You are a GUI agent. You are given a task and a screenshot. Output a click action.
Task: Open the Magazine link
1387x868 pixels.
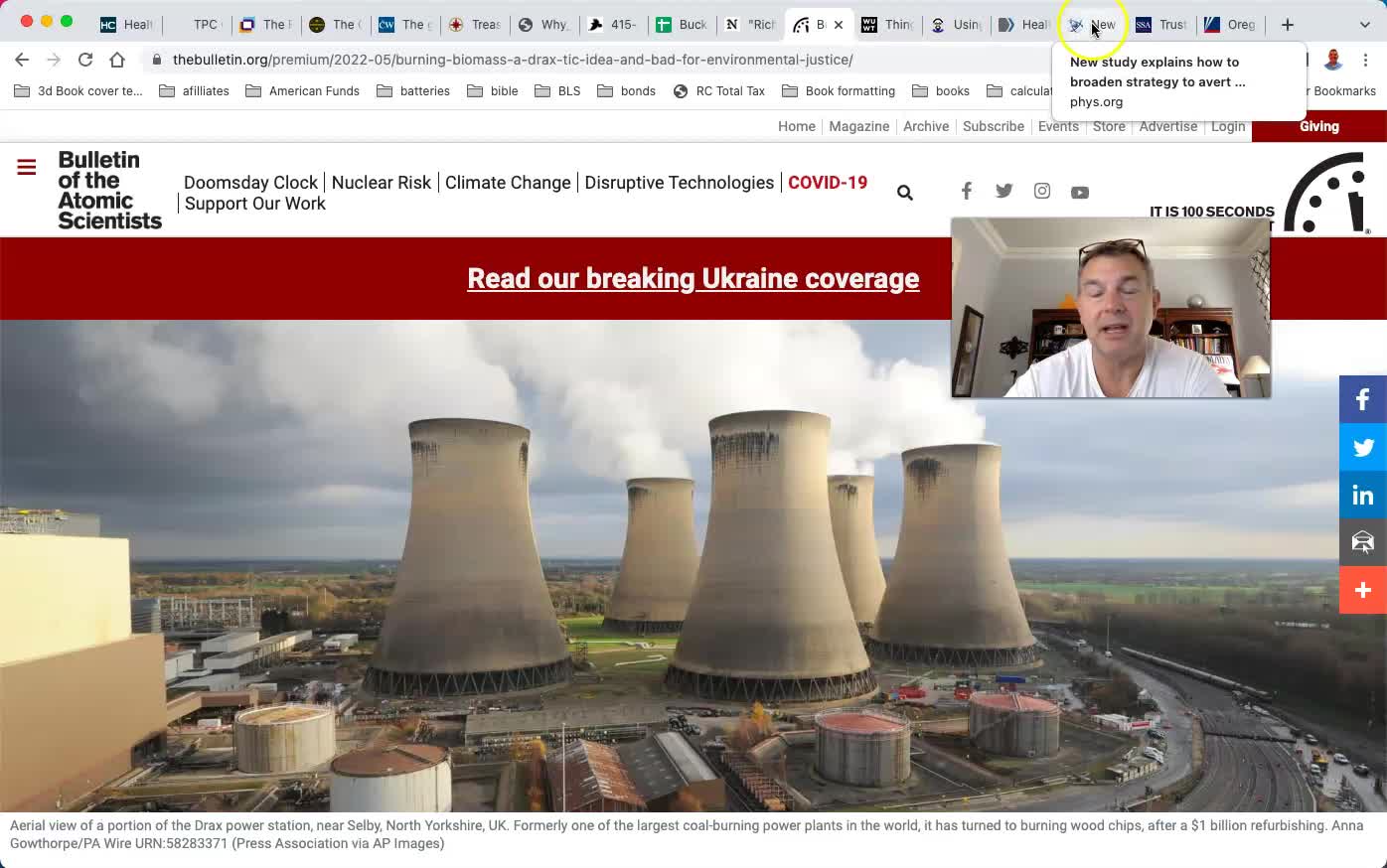coord(859,126)
